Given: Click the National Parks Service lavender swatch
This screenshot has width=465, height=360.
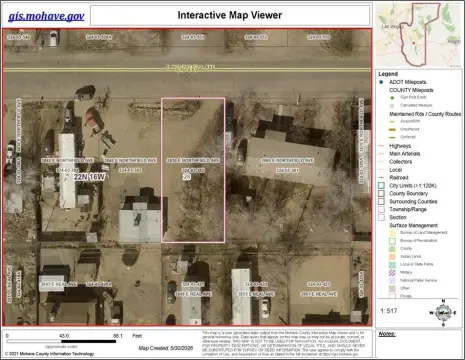Looking at the screenshot, I should coord(392,281).
